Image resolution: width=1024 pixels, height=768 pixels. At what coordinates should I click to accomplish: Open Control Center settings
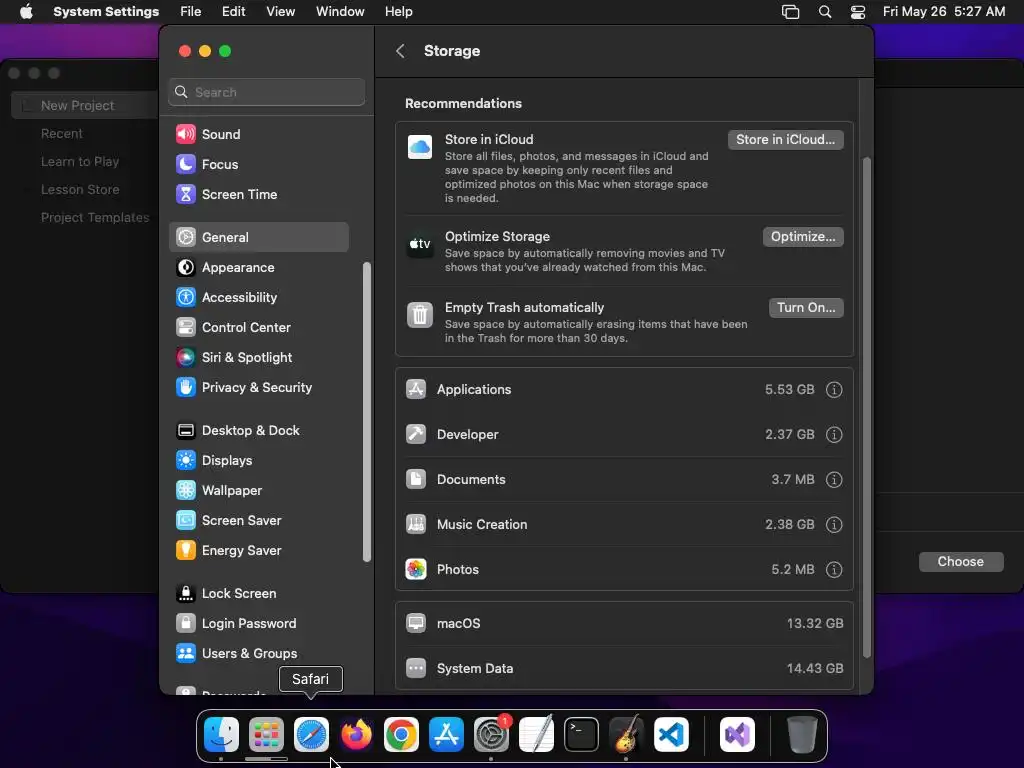pyautogui.click(x=259, y=327)
